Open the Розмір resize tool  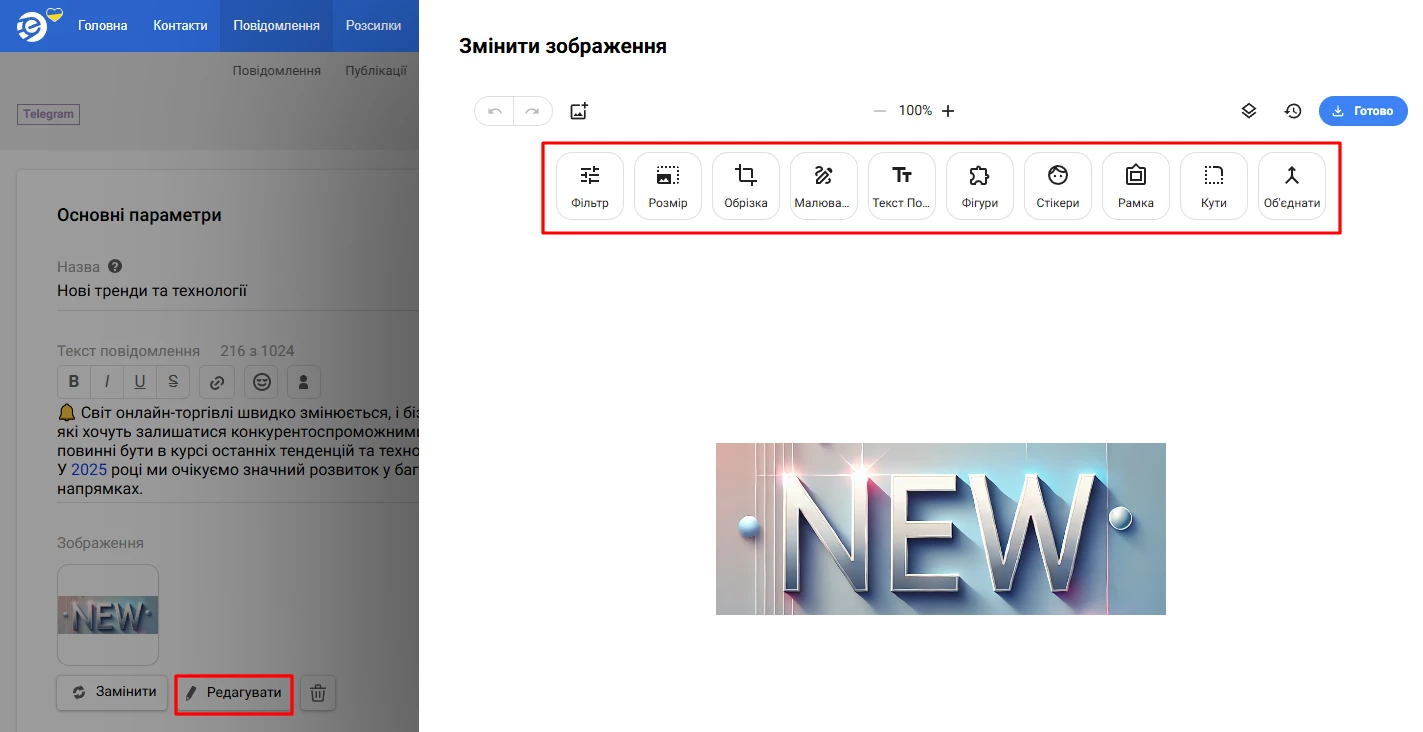tap(668, 186)
